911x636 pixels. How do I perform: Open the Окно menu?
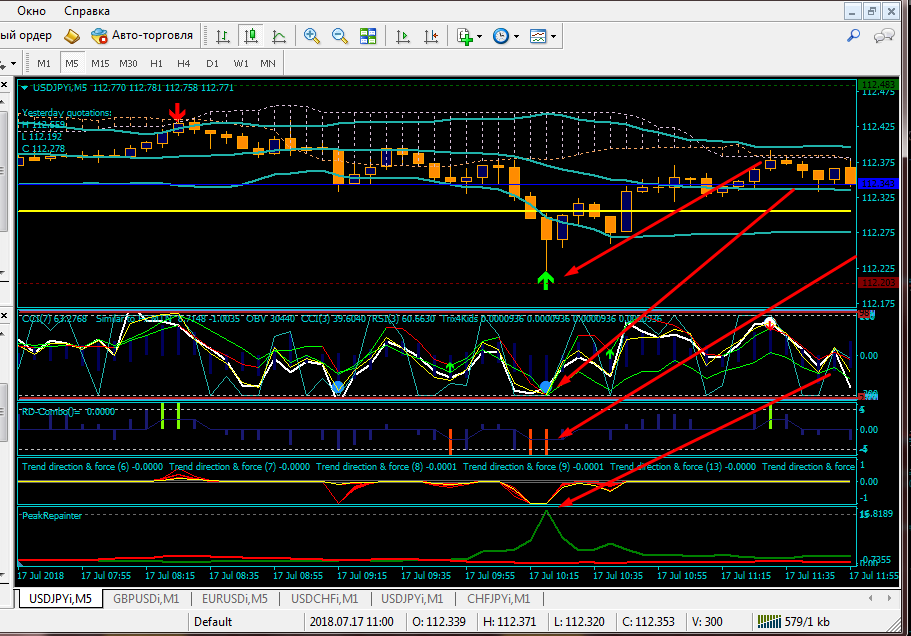tap(31, 10)
